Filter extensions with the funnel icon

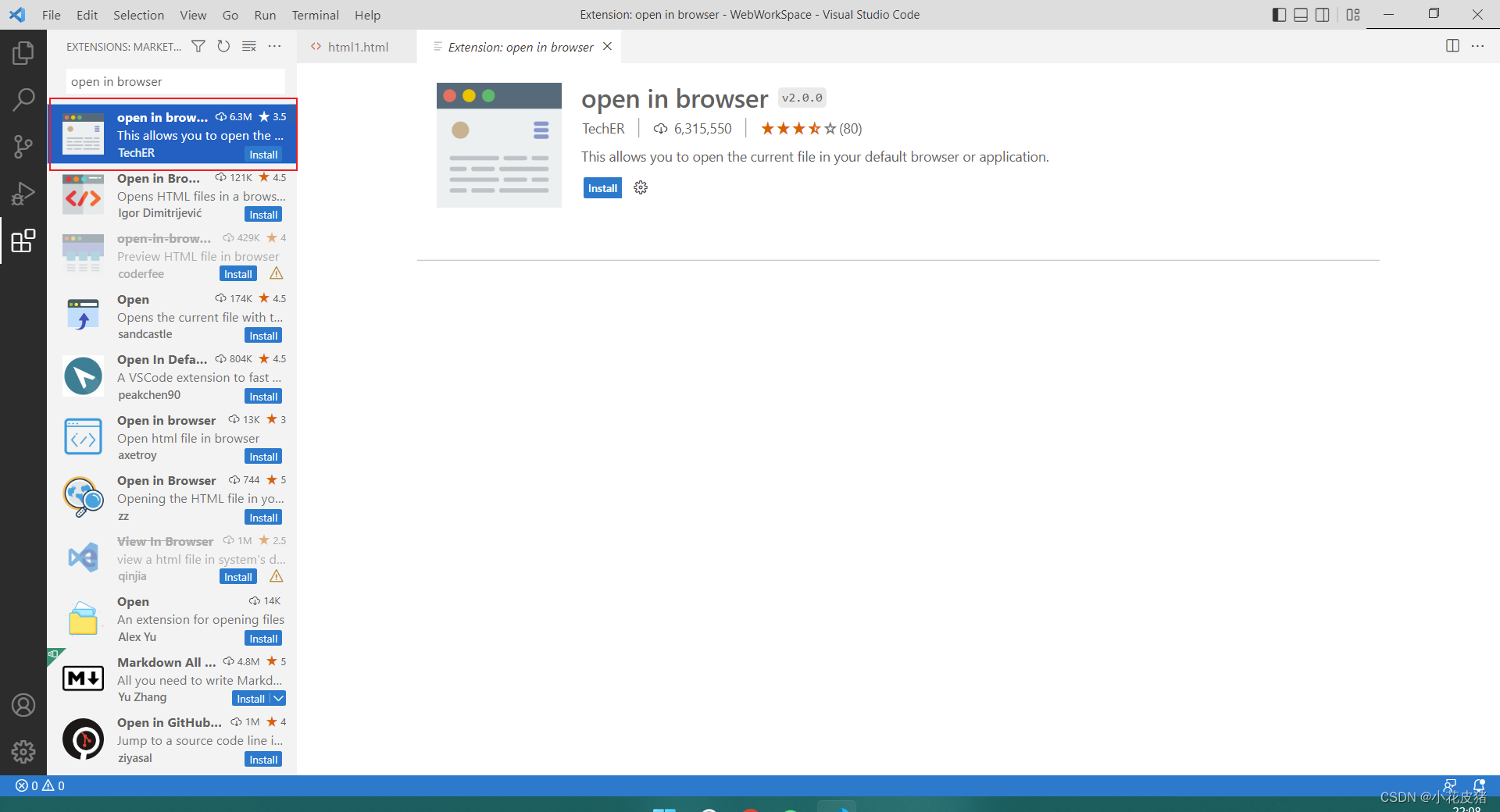point(198,46)
